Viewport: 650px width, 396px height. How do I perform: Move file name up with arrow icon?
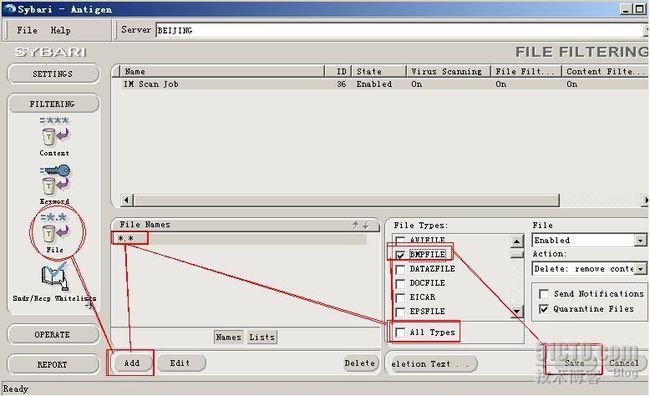[x=355, y=225]
